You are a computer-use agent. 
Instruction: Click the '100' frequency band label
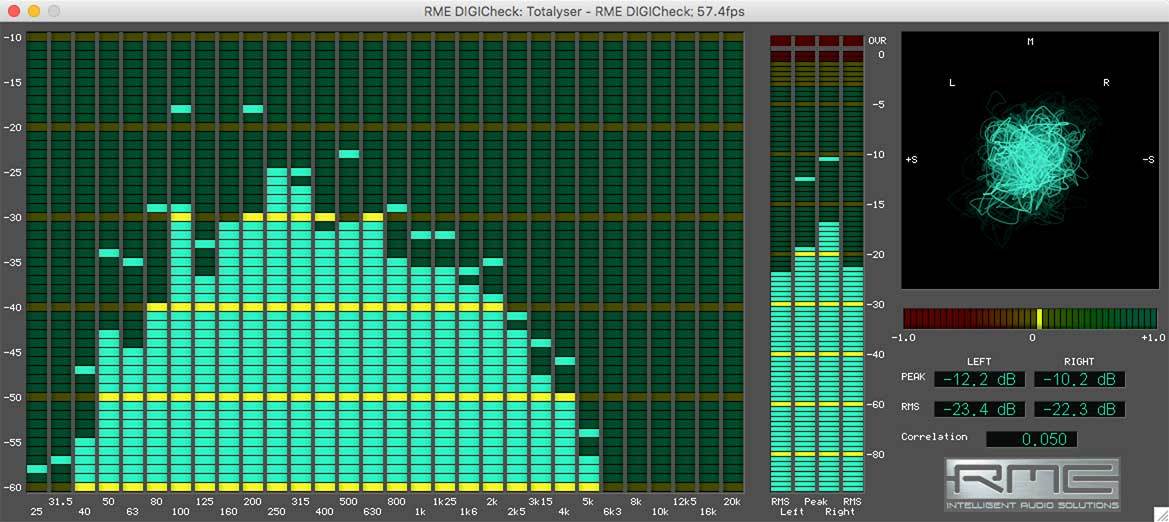(180, 513)
